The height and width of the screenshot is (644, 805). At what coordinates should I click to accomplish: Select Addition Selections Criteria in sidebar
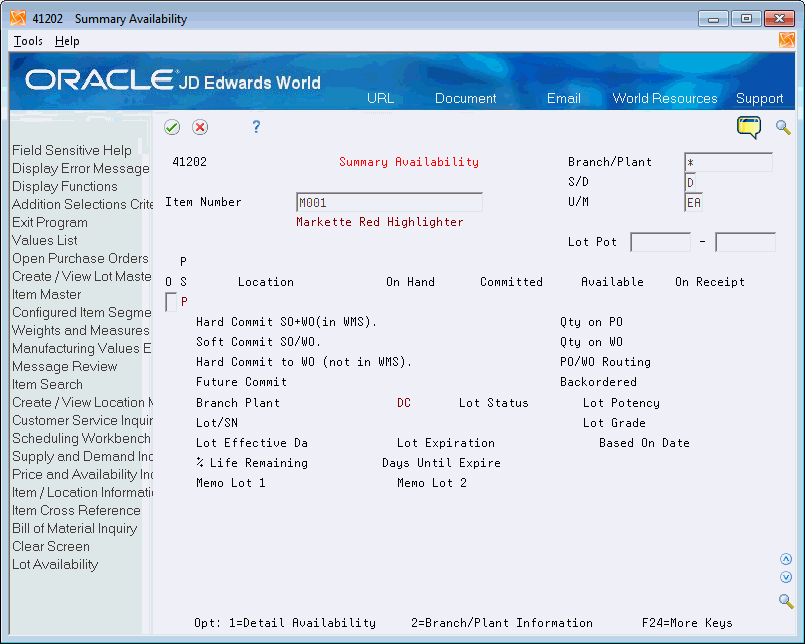(x=82, y=204)
